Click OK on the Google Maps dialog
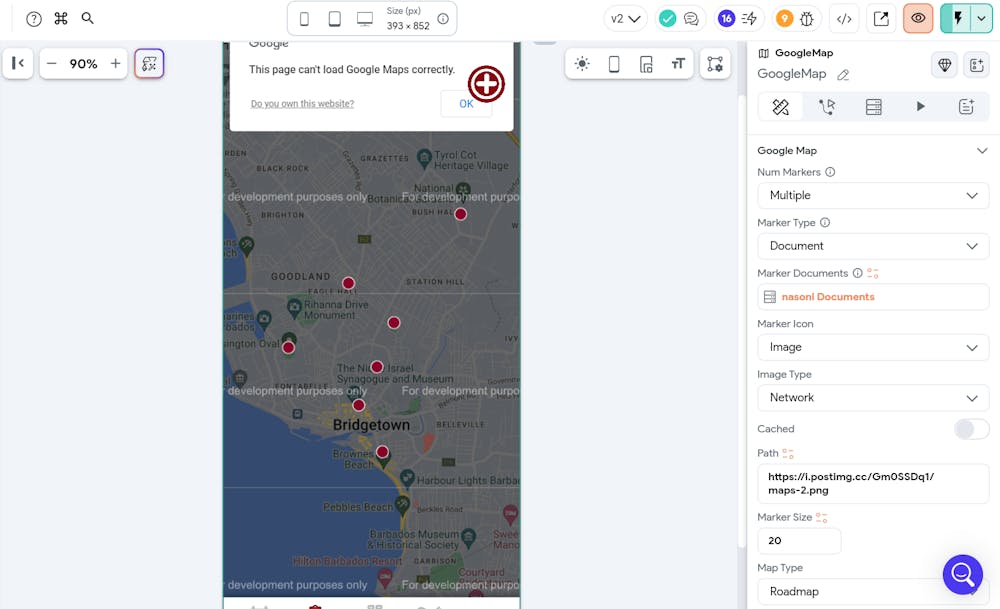This screenshot has height=609, width=1000. (x=466, y=104)
